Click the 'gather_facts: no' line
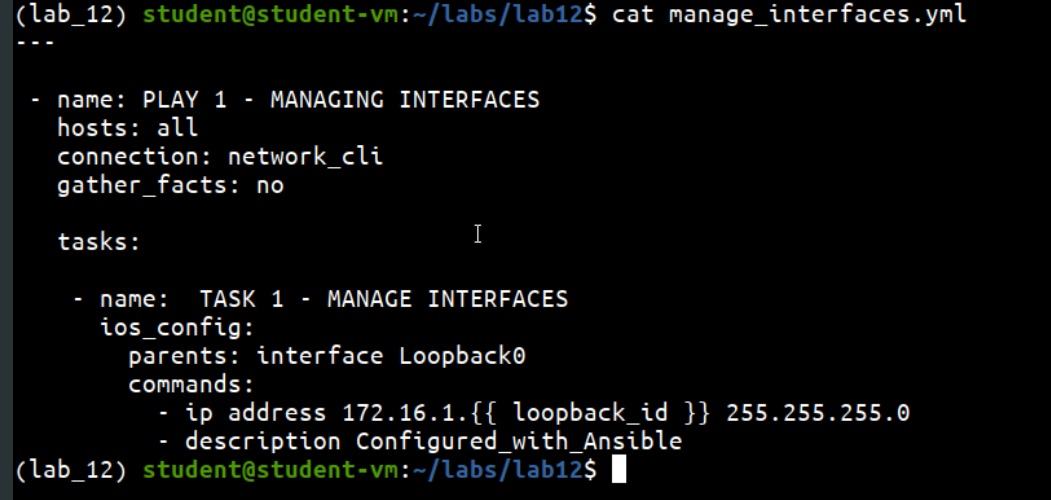1051x500 pixels. [x=170, y=185]
